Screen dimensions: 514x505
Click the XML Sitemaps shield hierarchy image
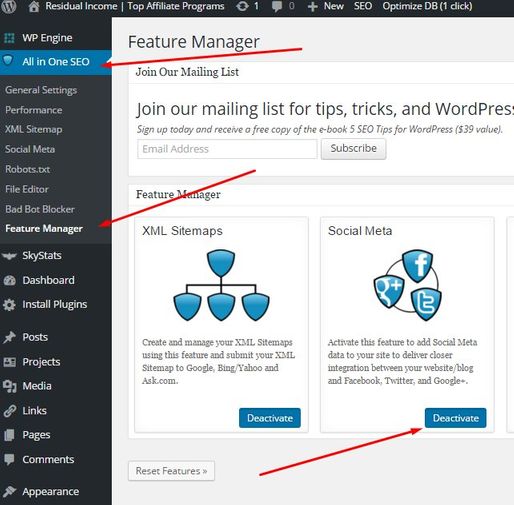tap(221, 285)
